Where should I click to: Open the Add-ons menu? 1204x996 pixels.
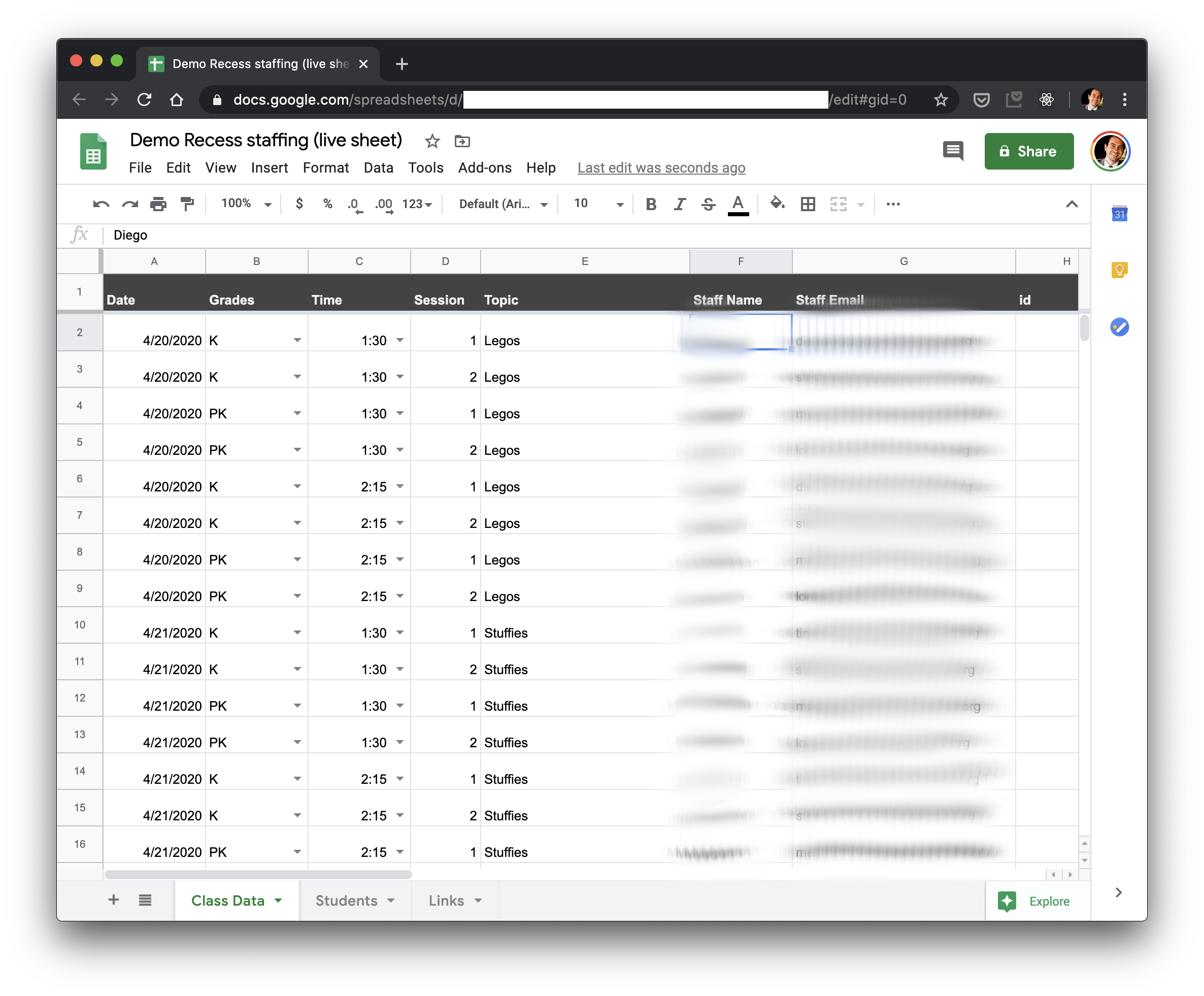pyautogui.click(x=484, y=167)
